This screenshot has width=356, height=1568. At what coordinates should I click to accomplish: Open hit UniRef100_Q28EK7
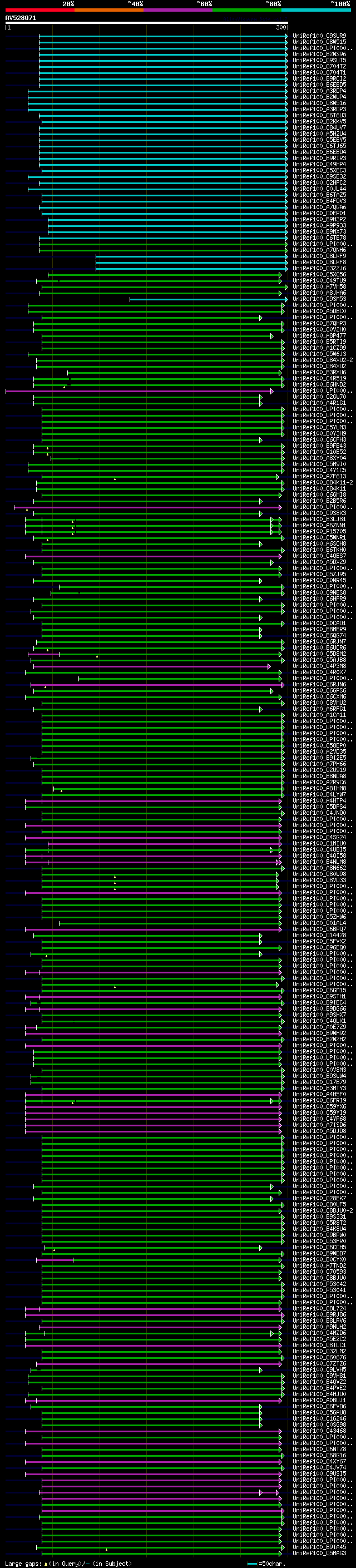pos(319,1198)
